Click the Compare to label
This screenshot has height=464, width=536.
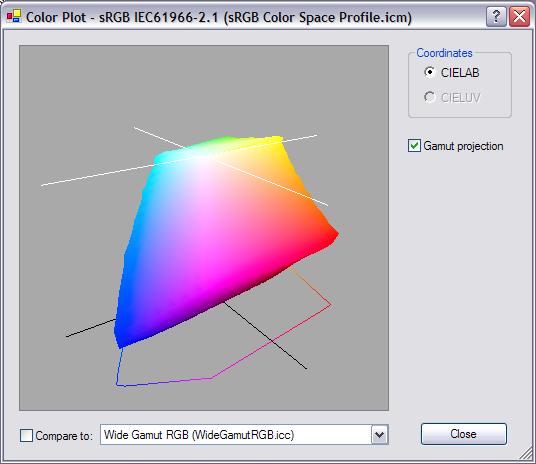pyautogui.click(x=64, y=436)
